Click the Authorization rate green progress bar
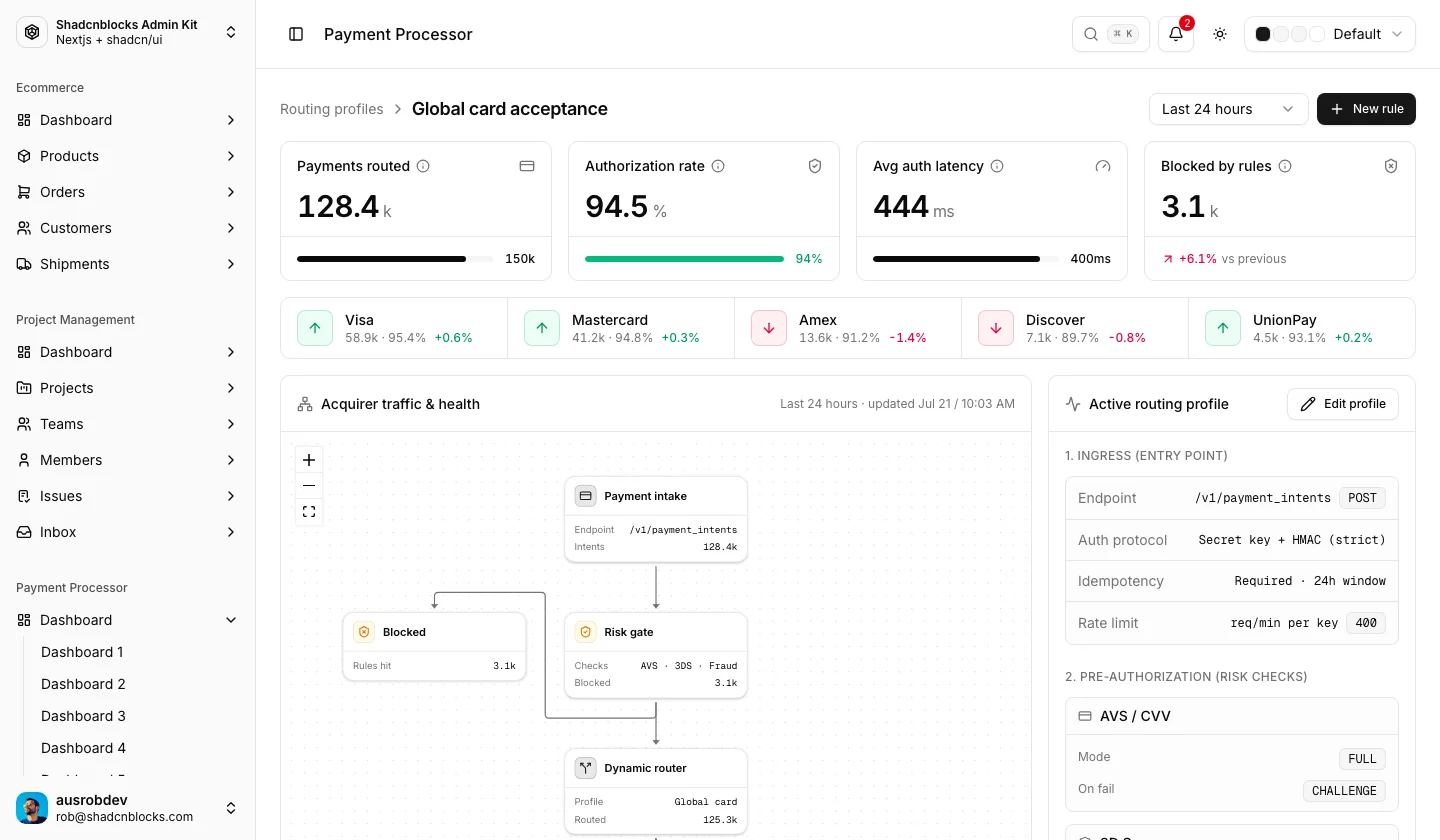The image size is (1440, 840). pyautogui.click(x=684, y=259)
